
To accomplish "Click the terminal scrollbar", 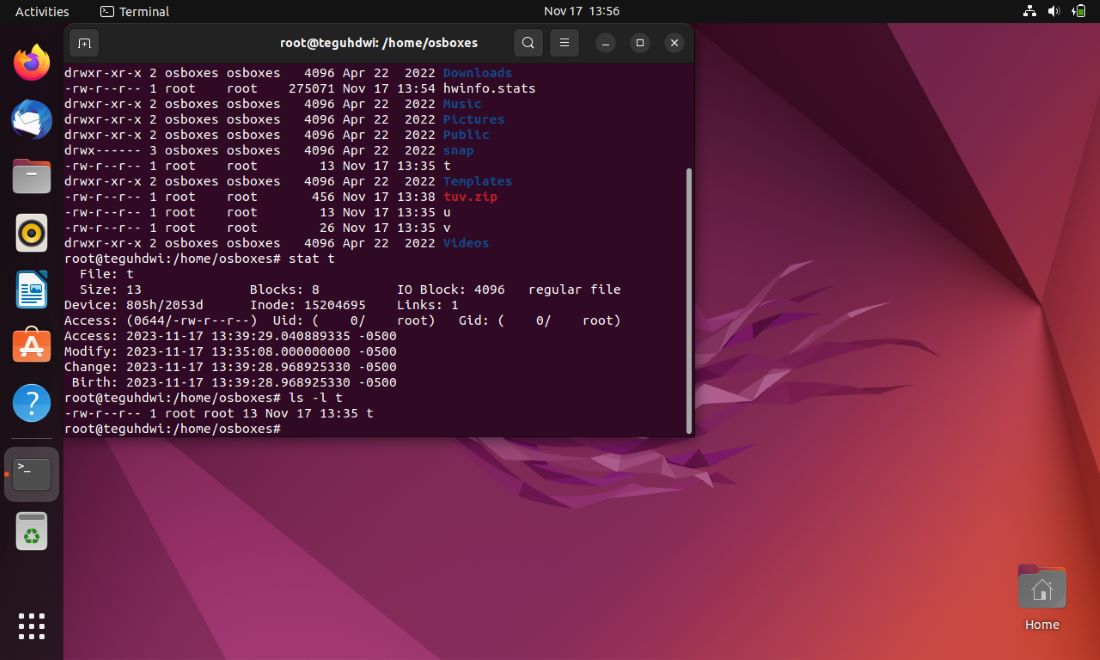I will [689, 300].
